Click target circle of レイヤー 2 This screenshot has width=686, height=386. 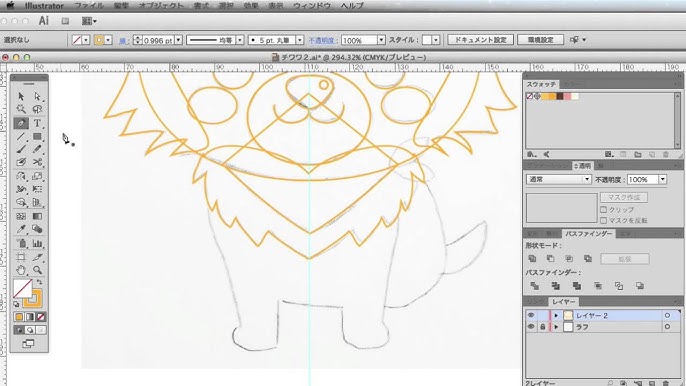coord(667,316)
